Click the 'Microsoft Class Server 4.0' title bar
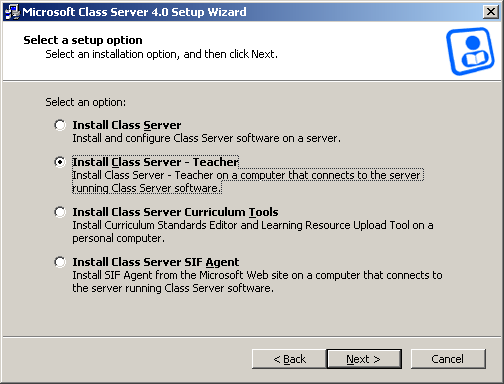Viewport: 504px width, 384px height. tap(134, 12)
